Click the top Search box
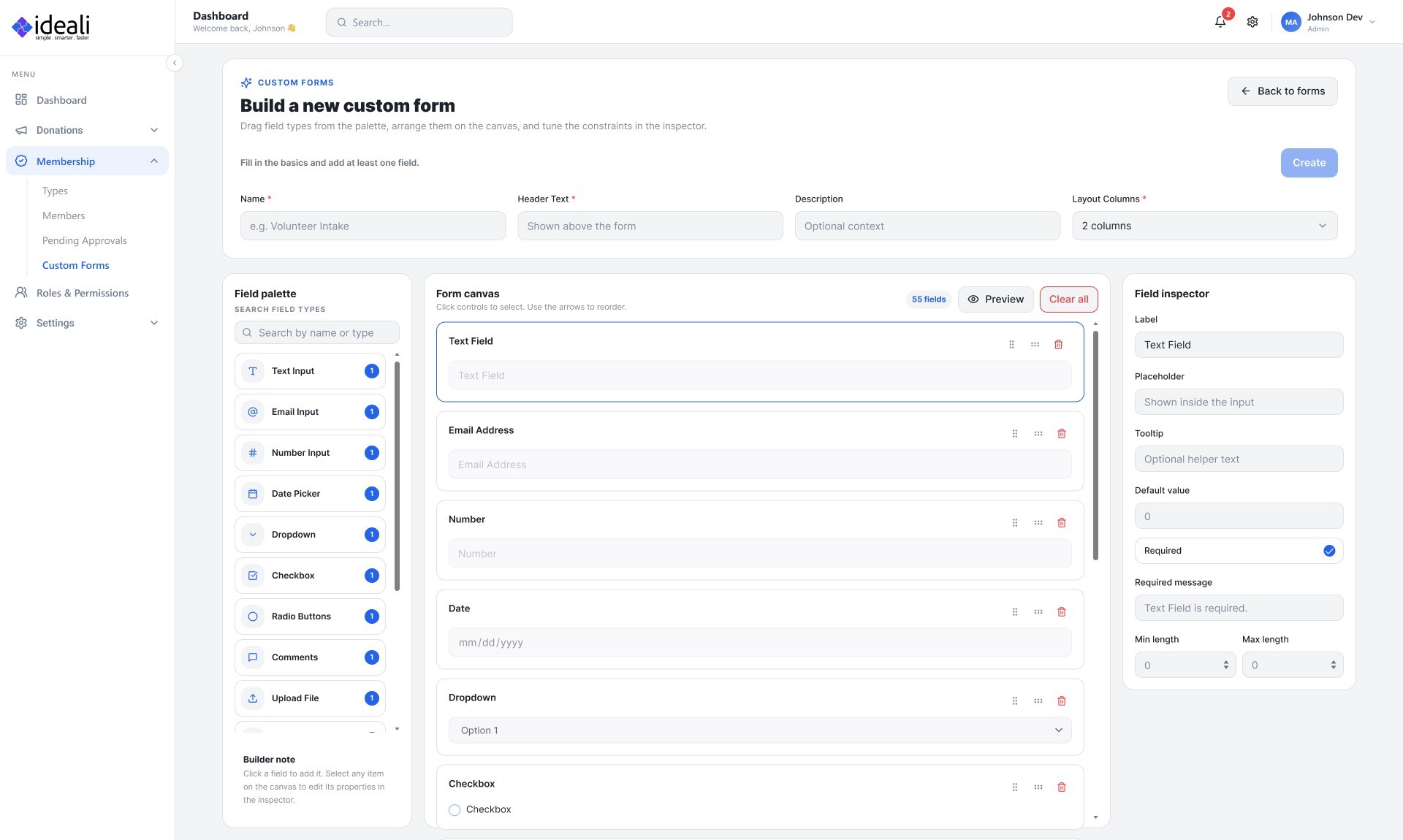Viewport: 1403px width, 840px height. pyautogui.click(x=419, y=23)
